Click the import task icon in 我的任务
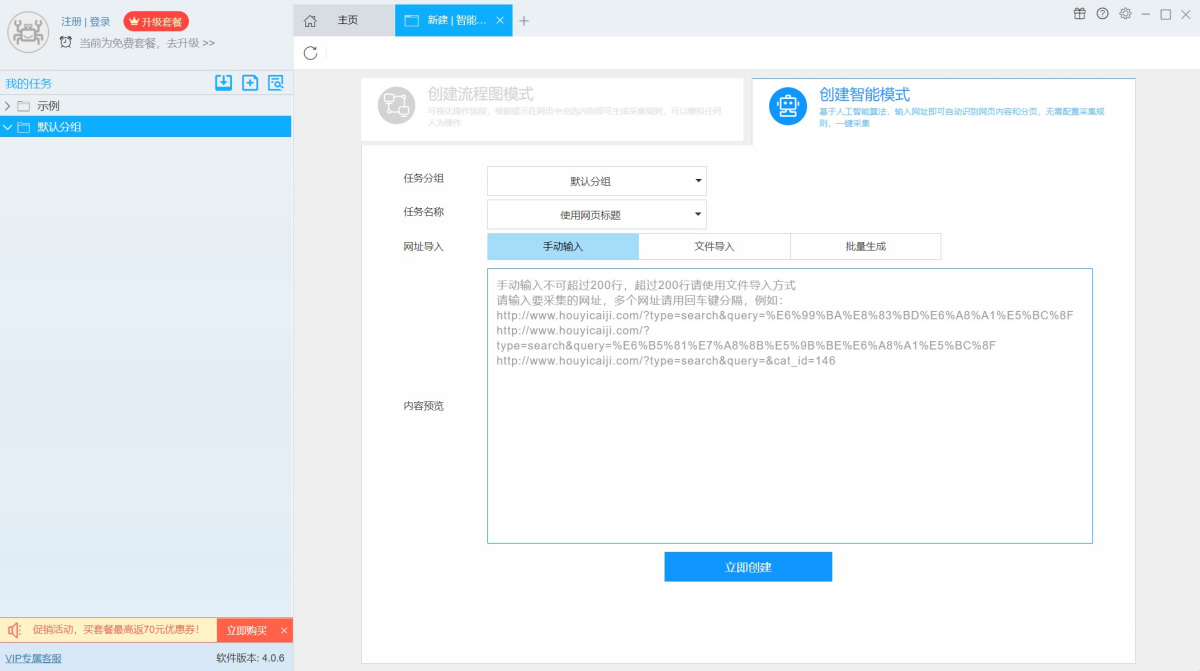 [224, 83]
